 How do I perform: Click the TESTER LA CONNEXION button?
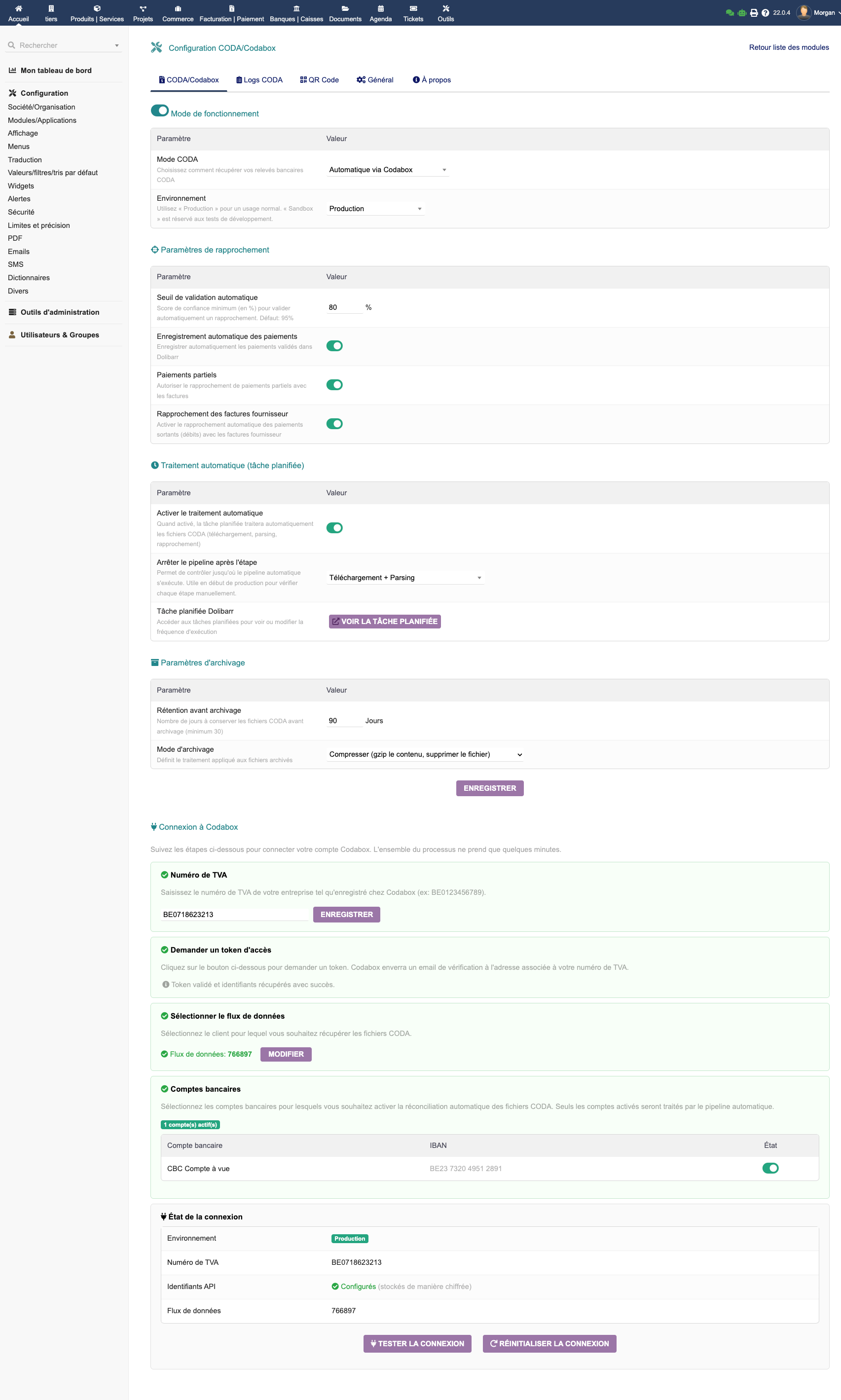[417, 1343]
